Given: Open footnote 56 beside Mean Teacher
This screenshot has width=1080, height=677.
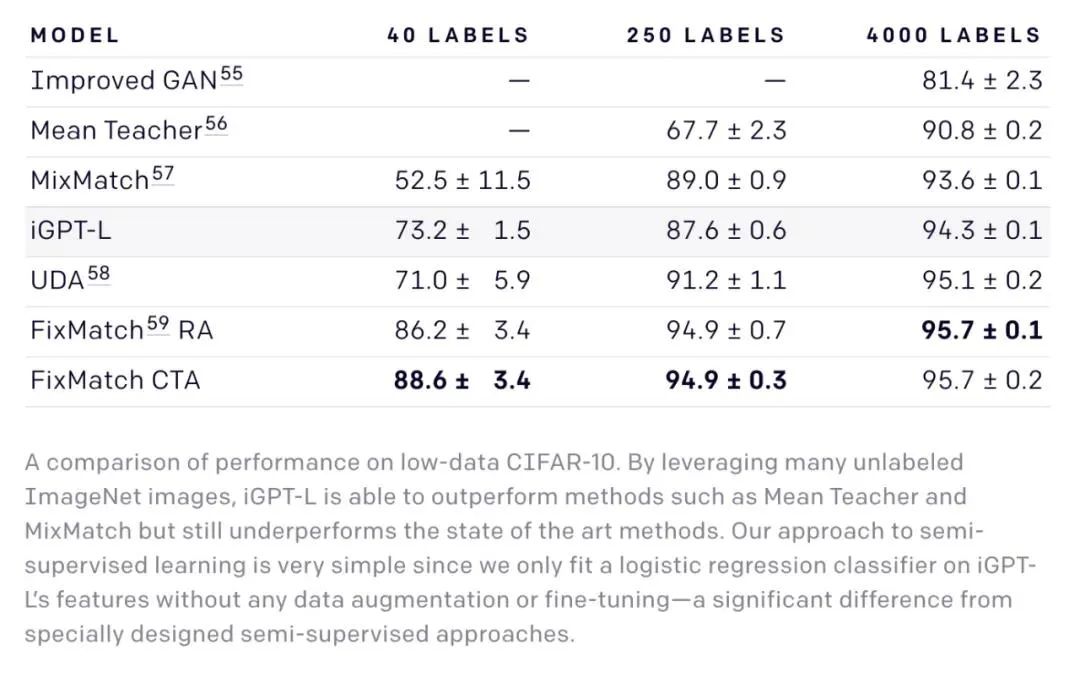Looking at the screenshot, I should [216, 125].
